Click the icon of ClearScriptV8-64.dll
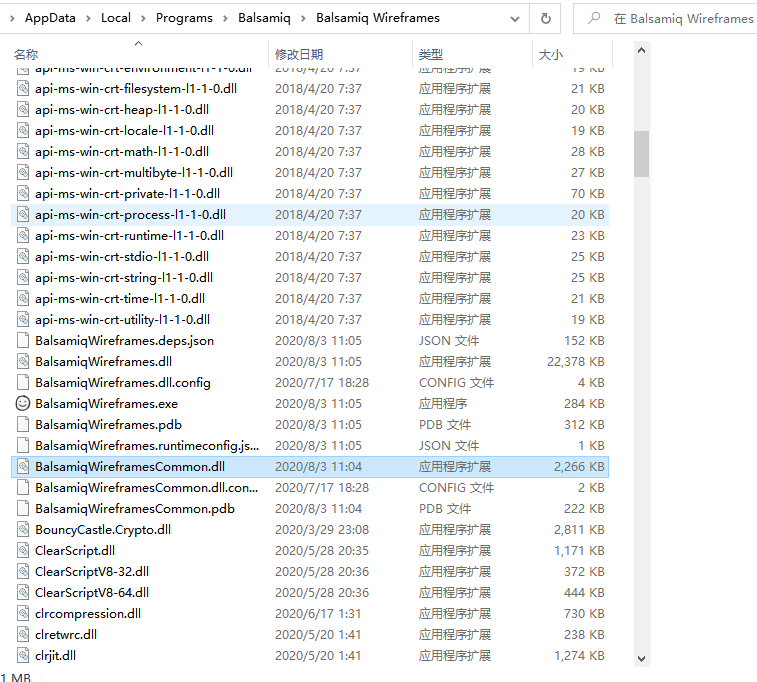757x682 pixels. [23, 592]
